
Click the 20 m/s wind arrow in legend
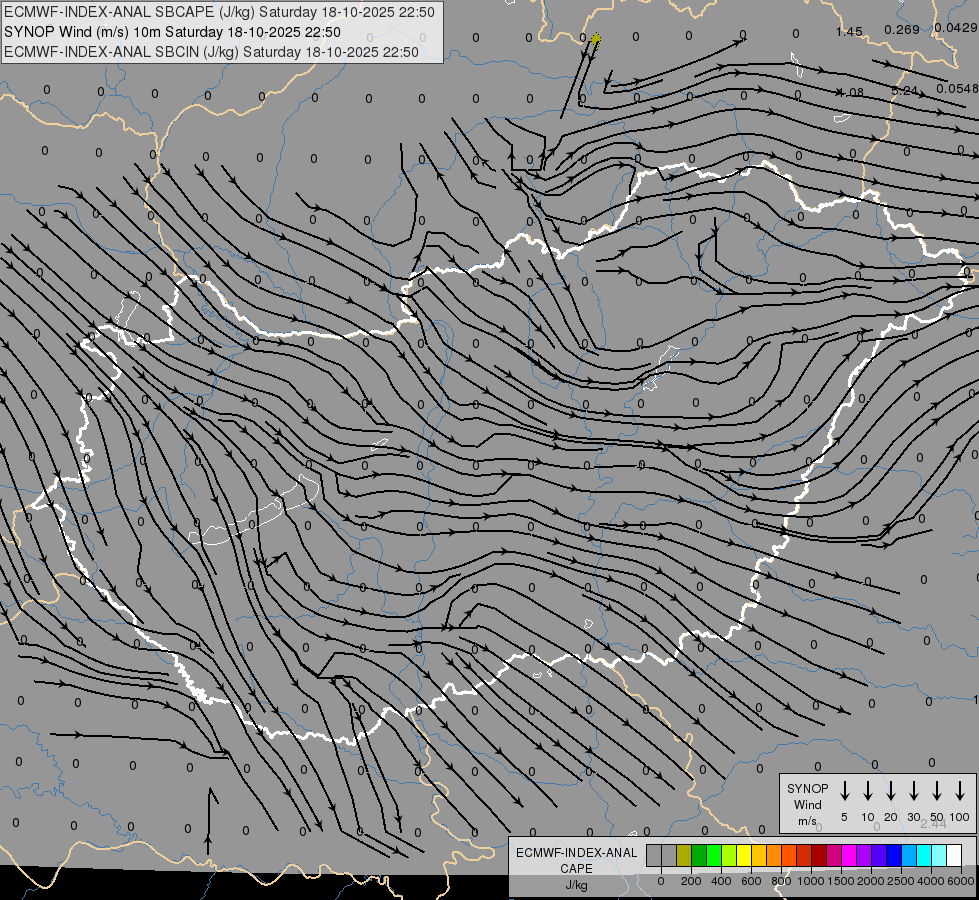tap(891, 791)
